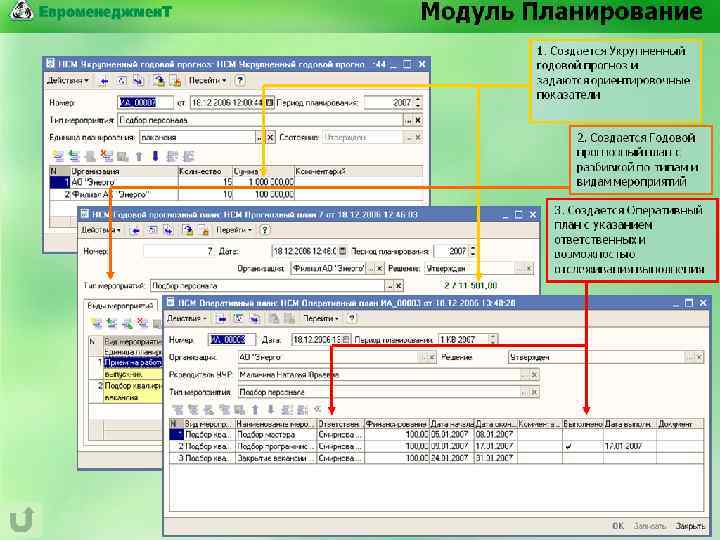This screenshot has width=720, height=540.
Task: Click Решение field in annual plan window
Action: (x=469, y=269)
